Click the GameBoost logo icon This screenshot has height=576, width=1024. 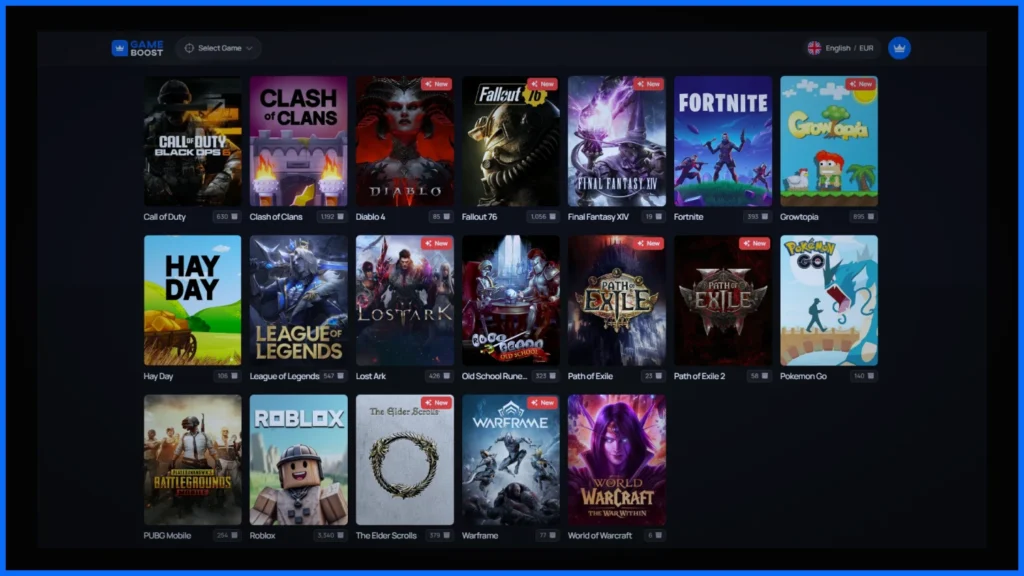tap(119, 48)
